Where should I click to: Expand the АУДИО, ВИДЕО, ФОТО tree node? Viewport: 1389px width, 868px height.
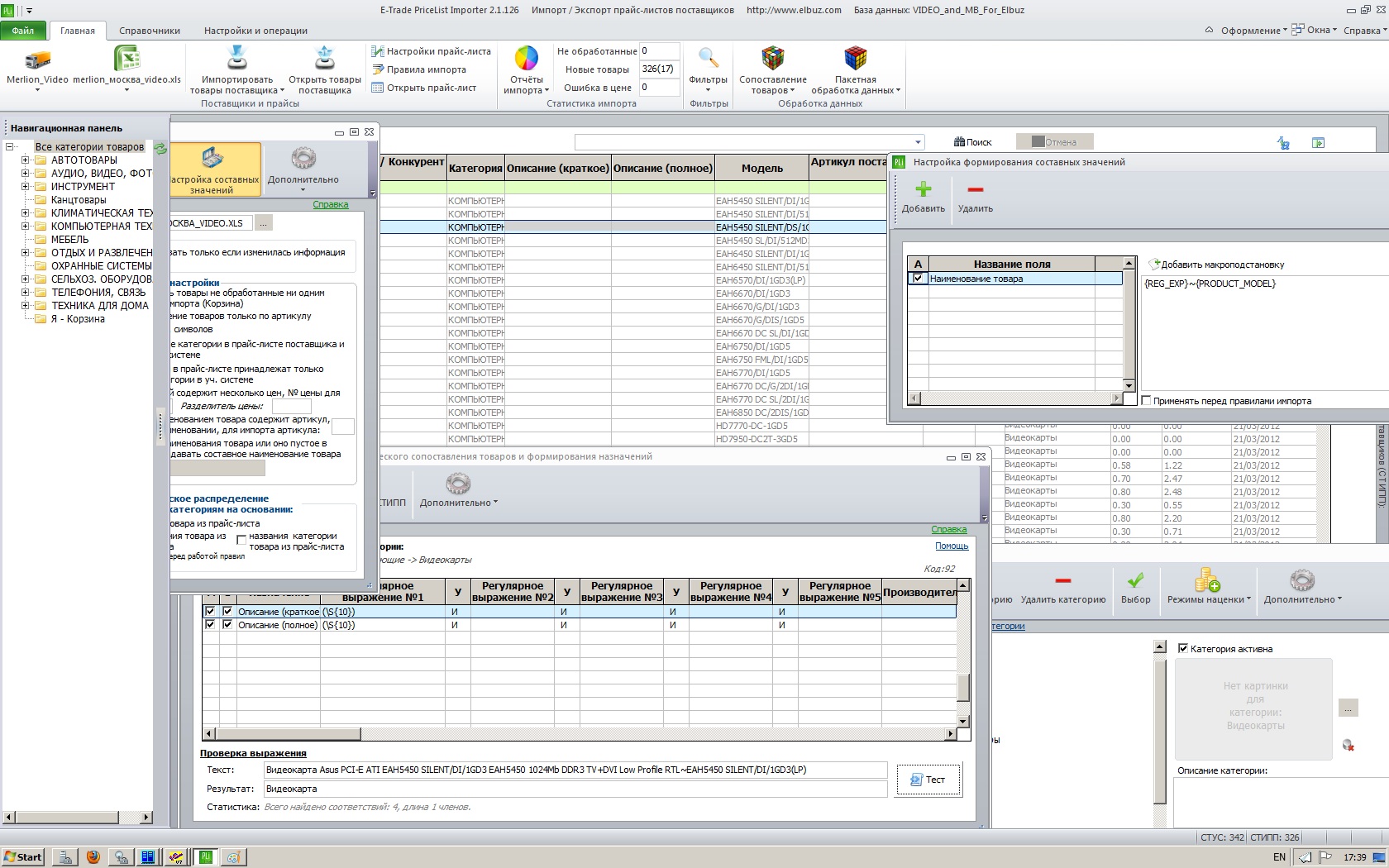coord(25,174)
